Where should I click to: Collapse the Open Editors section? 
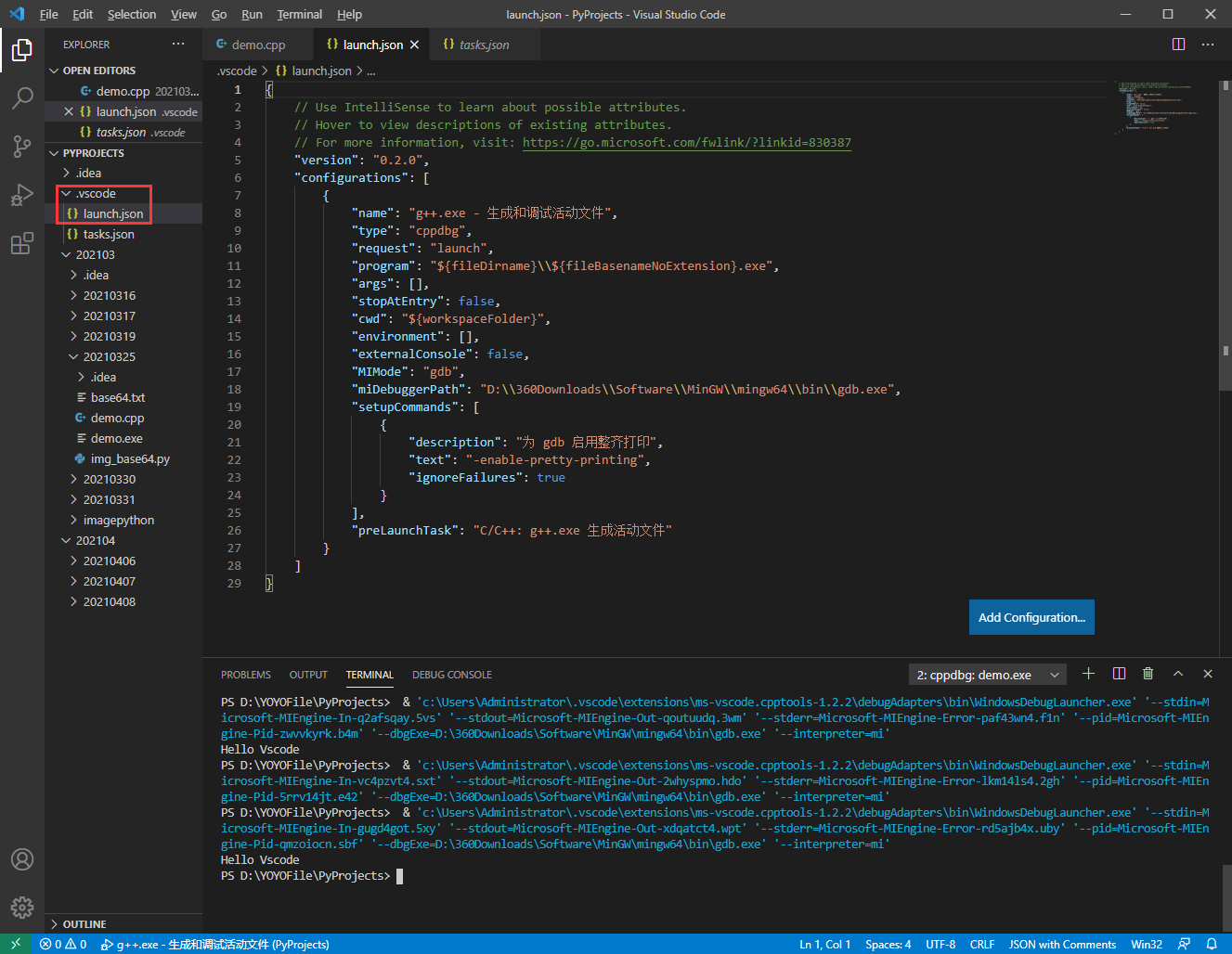coord(98,71)
